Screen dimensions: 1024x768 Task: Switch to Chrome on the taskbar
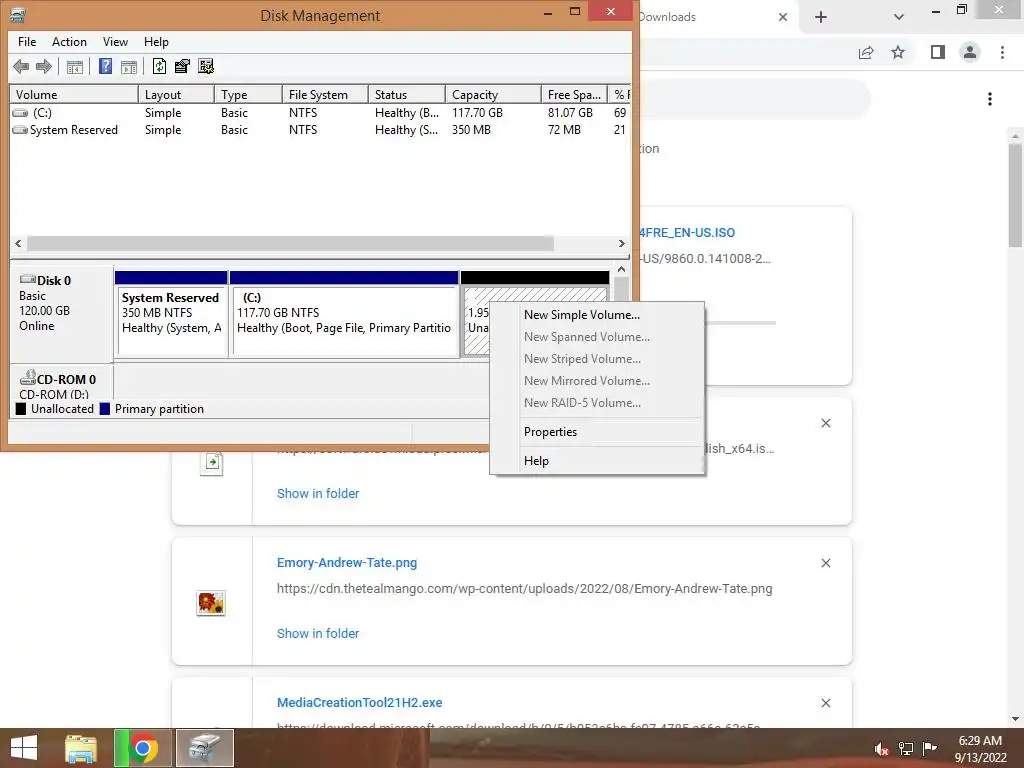142,748
